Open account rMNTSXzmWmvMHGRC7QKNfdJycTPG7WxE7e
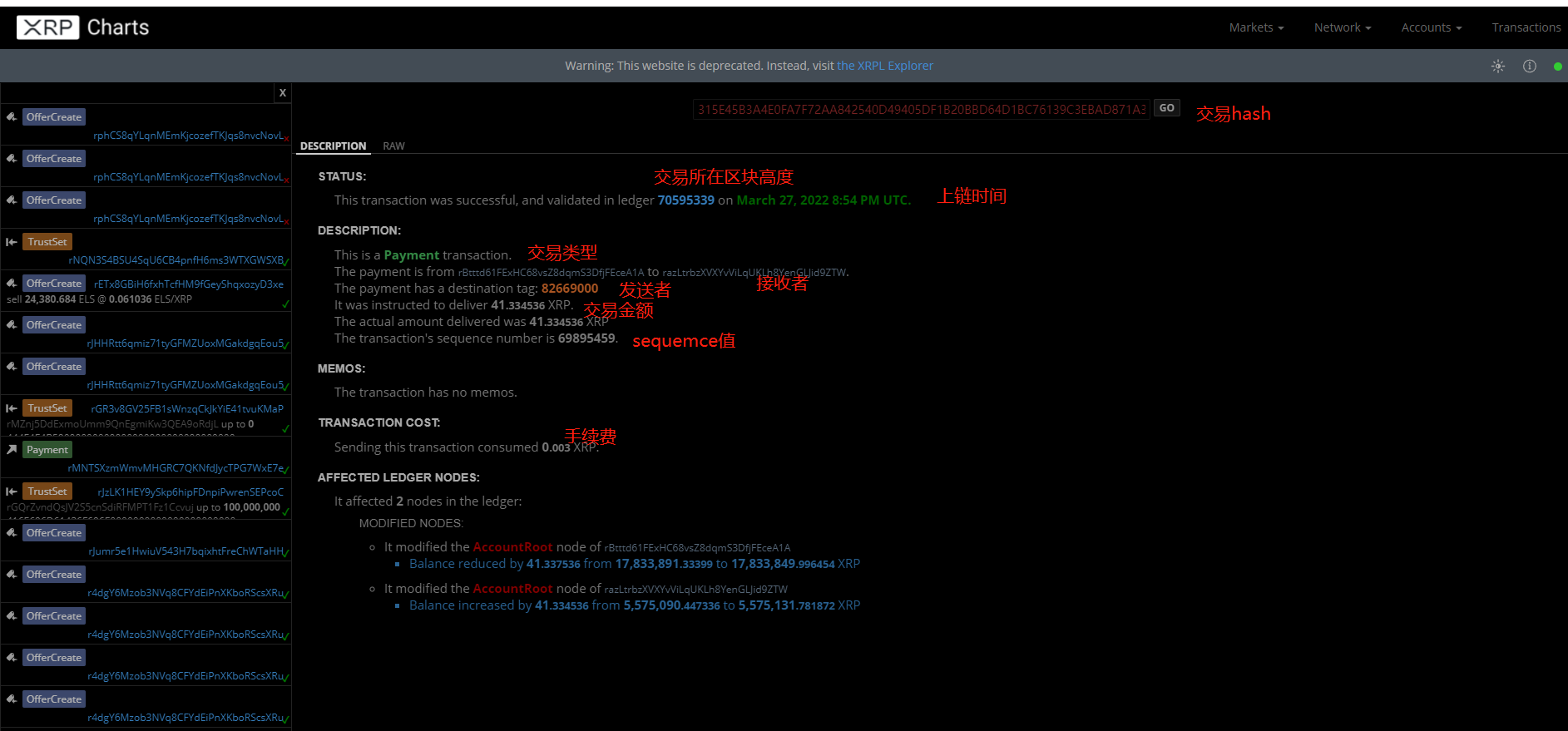The height and width of the screenshot is (731, 1568). [176, 468]
